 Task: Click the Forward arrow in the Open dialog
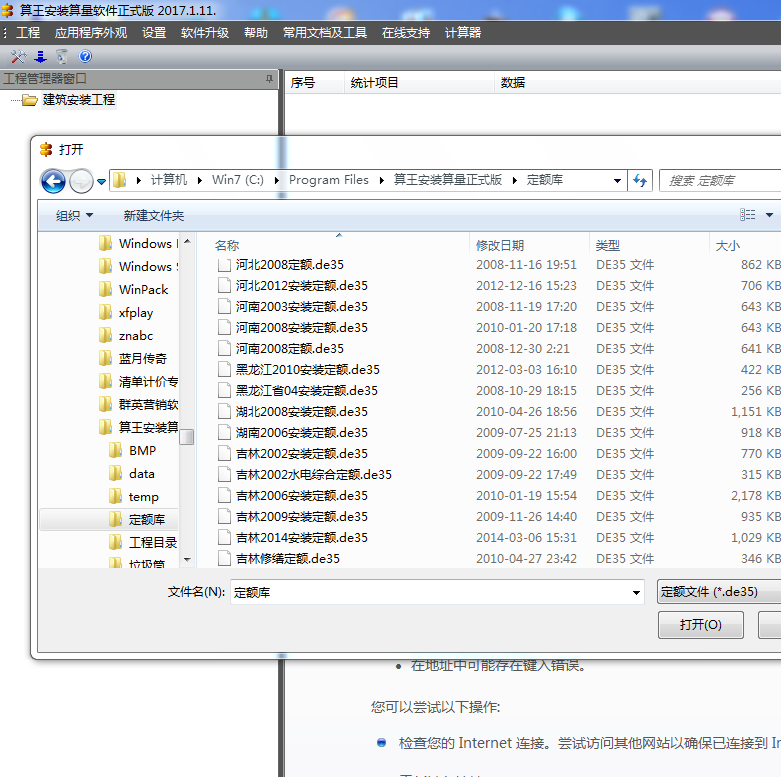(81, 181)
